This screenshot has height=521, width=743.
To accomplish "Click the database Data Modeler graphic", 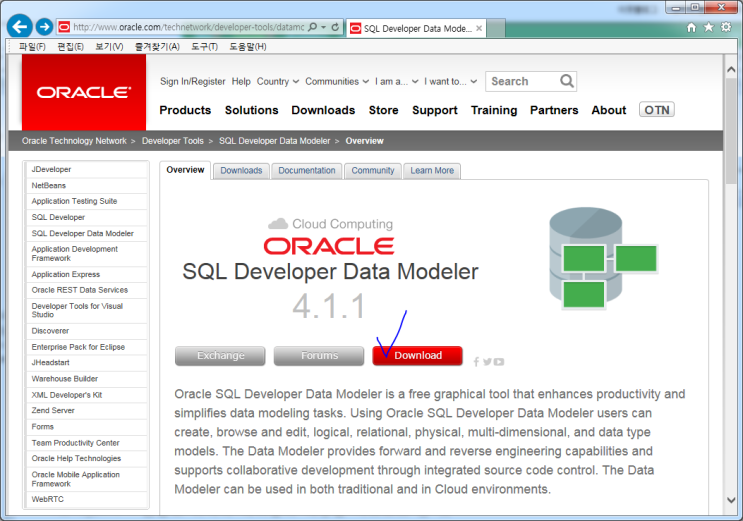I will [x=603, y=258].
